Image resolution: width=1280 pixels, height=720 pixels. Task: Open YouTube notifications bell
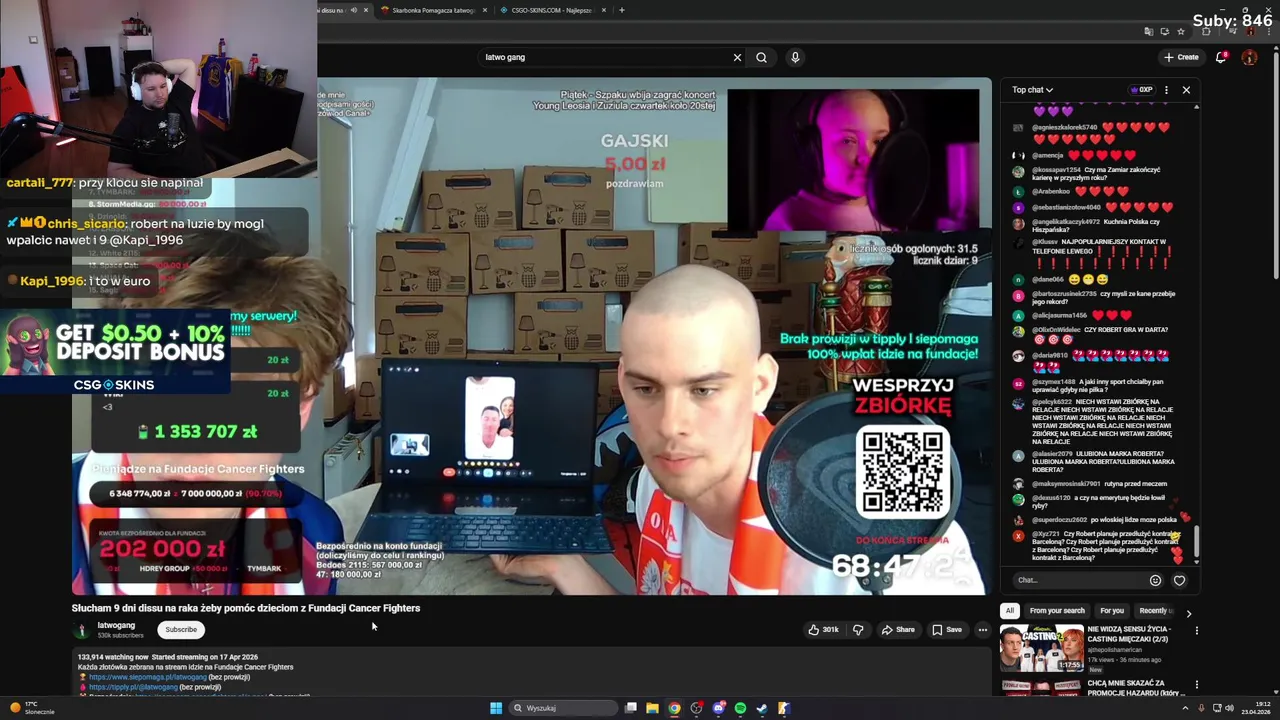pos(1221,57)
